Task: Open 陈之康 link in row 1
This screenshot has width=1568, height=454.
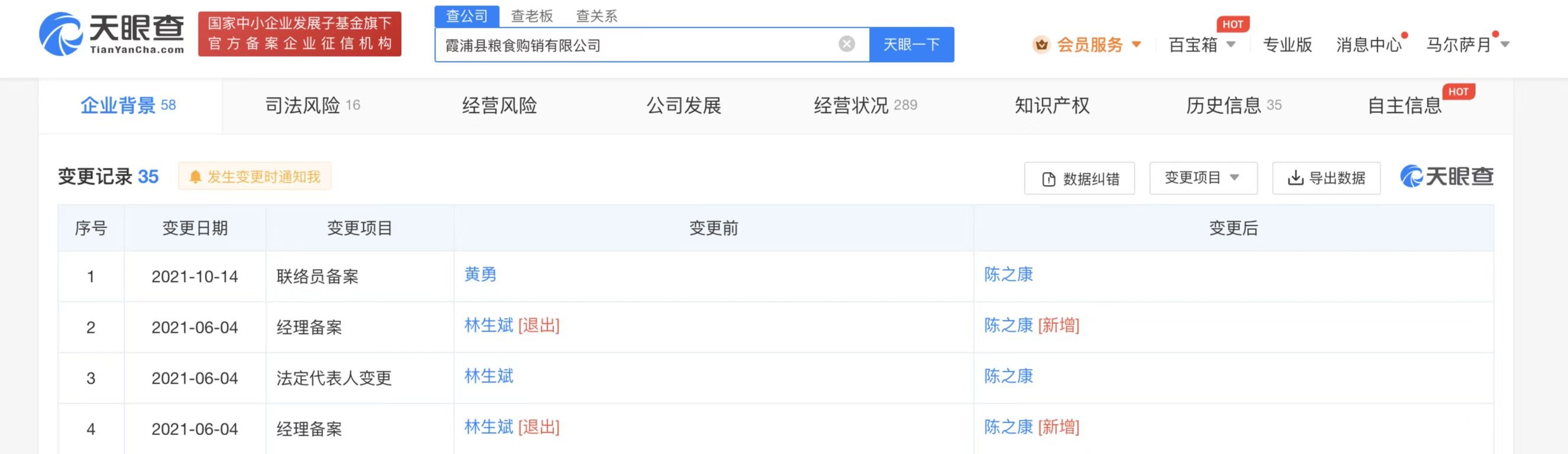Action: coord(1009,274)
